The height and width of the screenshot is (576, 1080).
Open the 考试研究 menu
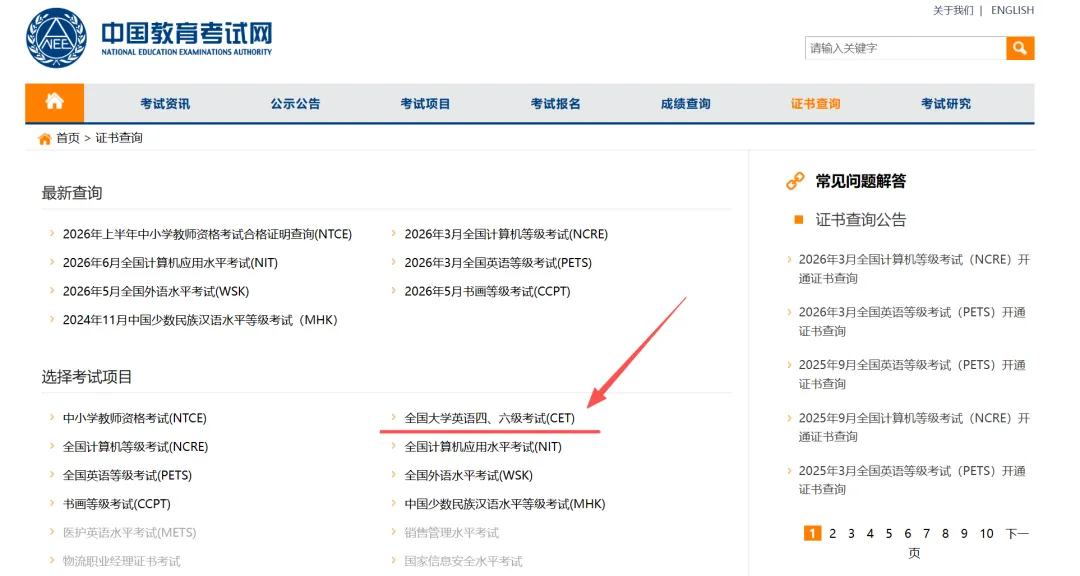tap(946, 103)
